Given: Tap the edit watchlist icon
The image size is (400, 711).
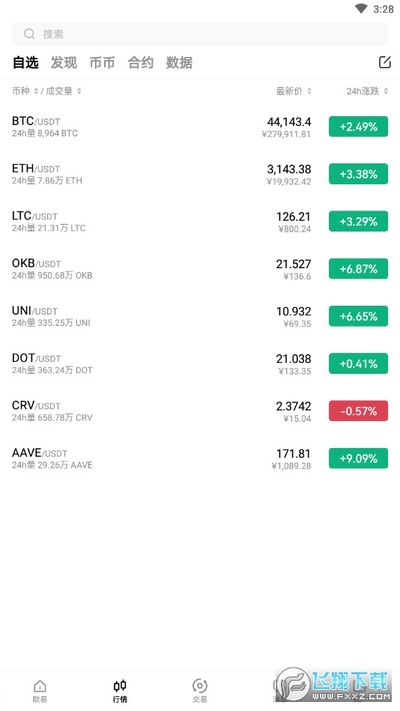Looking at the screenshot, I should click(385, 62).
